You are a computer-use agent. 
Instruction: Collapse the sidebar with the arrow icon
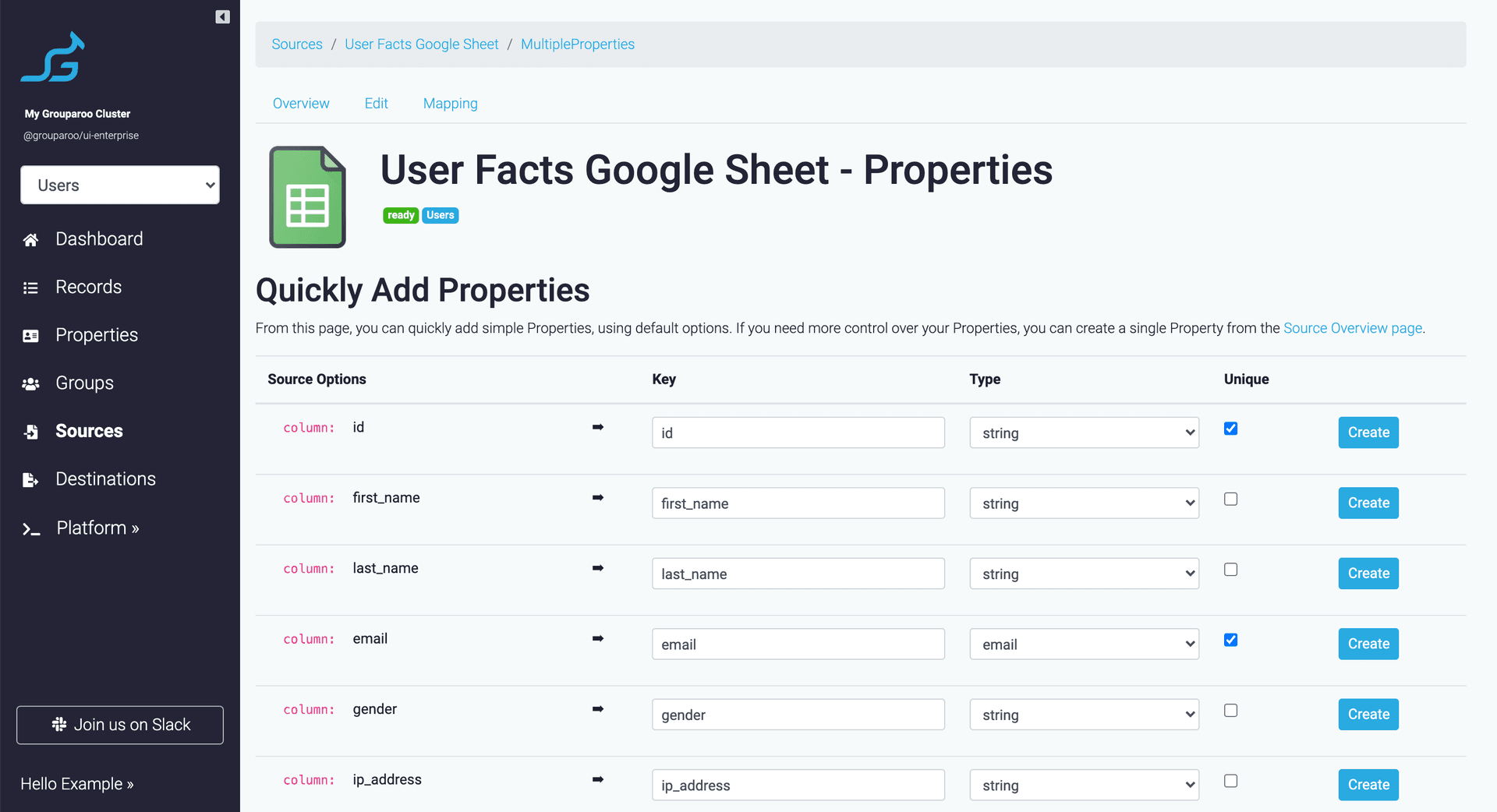click(x=222, y=16)
